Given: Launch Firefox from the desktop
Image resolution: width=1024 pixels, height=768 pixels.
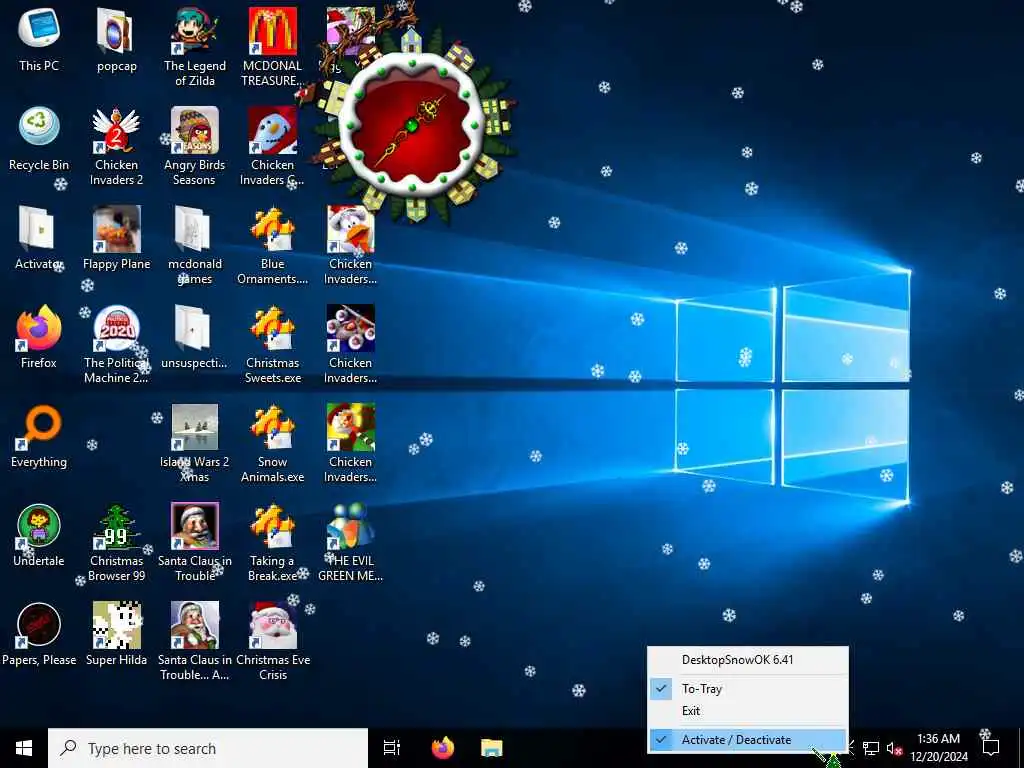Looking at the screenshot, I should (x=39, y=336).
